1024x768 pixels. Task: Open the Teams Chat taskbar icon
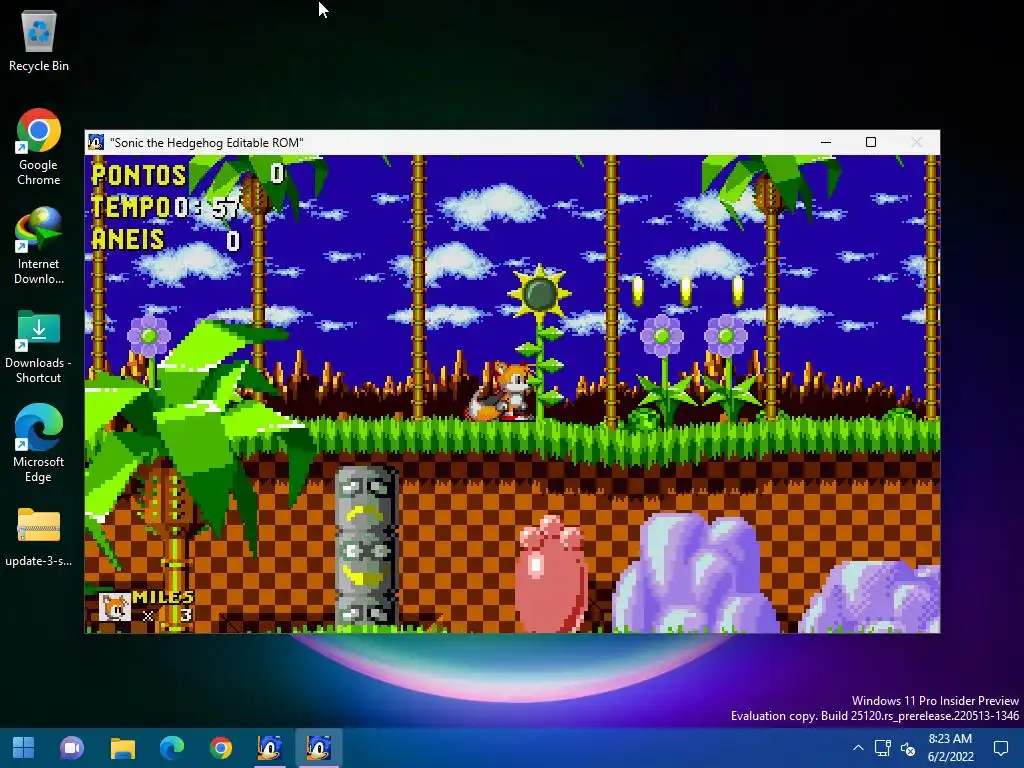pyautogui.click(x=72, y=748)
